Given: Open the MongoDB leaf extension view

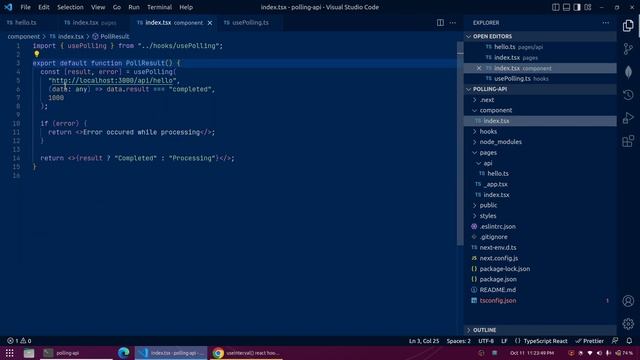Looking at the screenshot, I should (628, 72).
